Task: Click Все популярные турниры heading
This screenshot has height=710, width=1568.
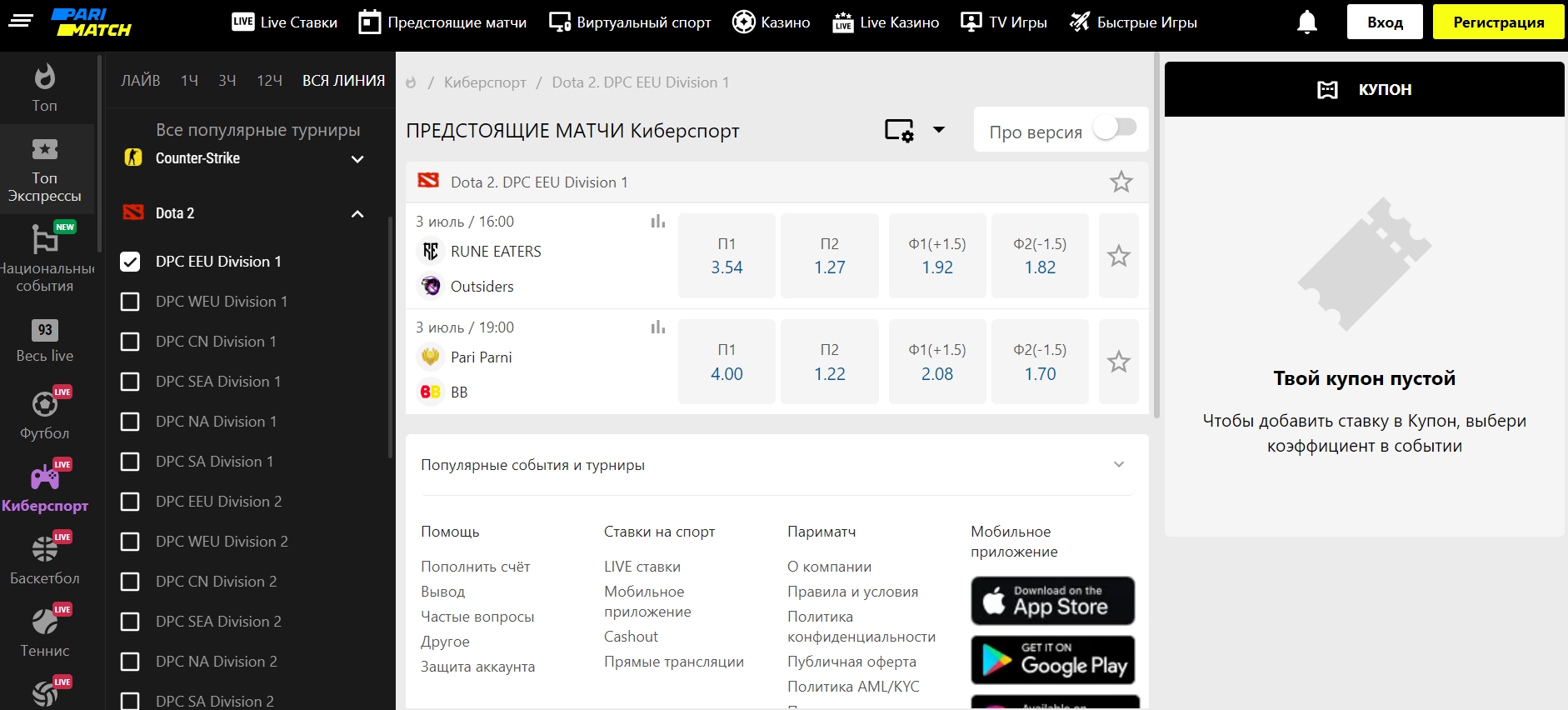Action: click(257, 130)
